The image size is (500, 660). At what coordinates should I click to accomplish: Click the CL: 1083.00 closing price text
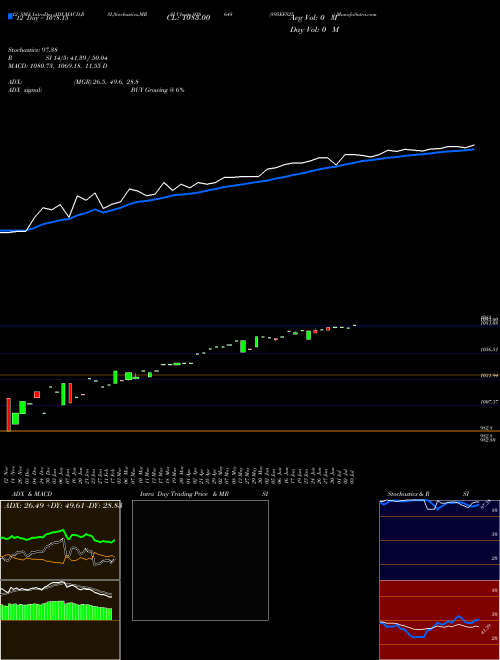pos(188,18)
